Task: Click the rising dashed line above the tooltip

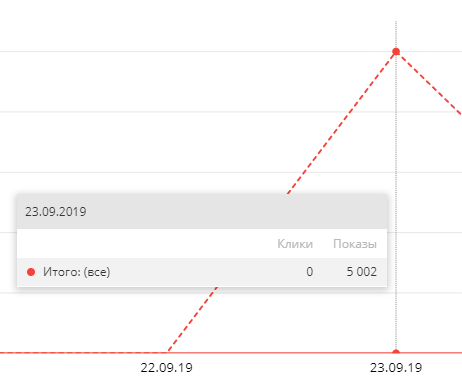Action: pyautogui.click(x=342, y=122)
